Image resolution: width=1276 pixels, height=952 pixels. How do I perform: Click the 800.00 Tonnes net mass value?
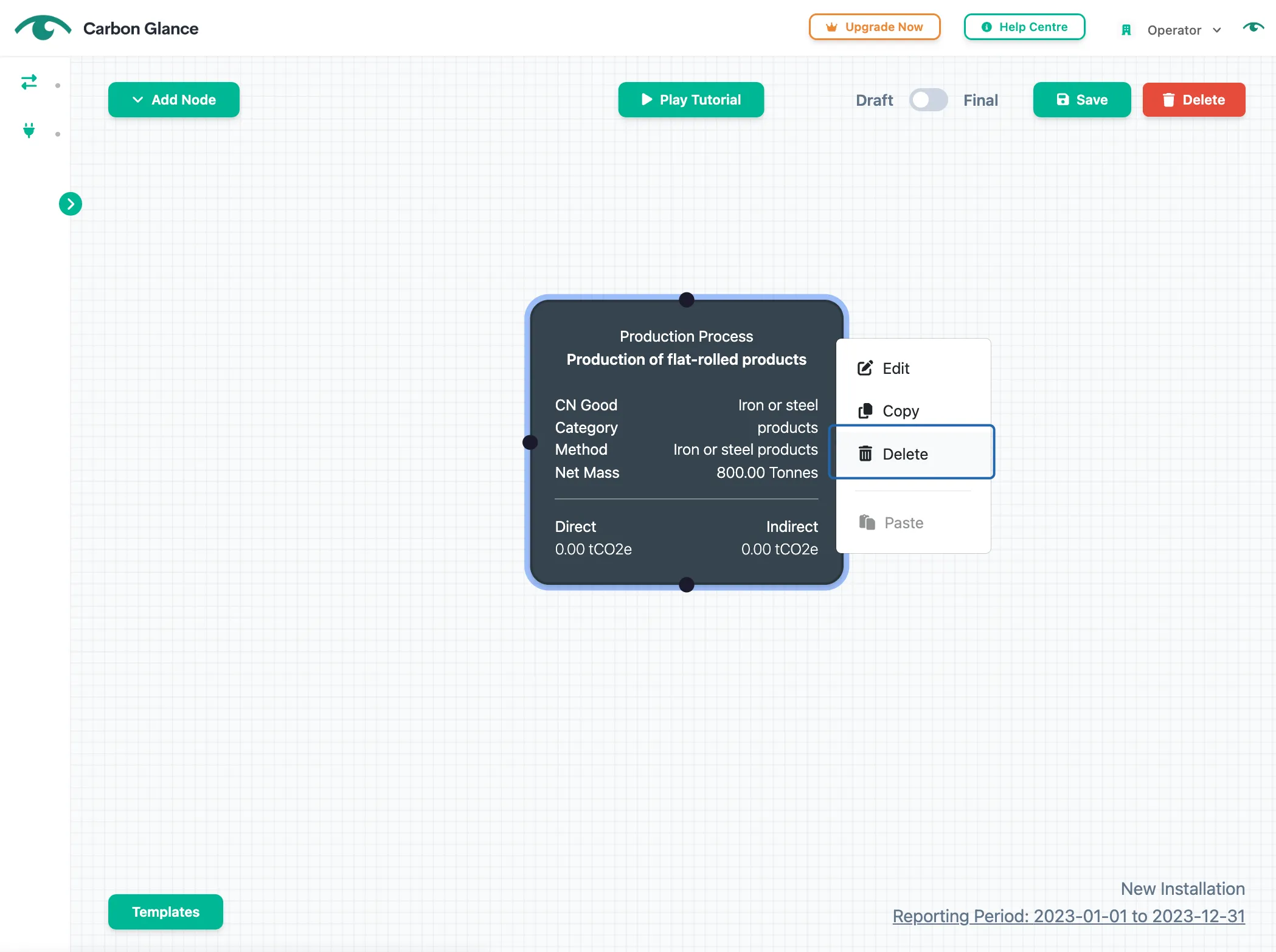tap(767, 472)
